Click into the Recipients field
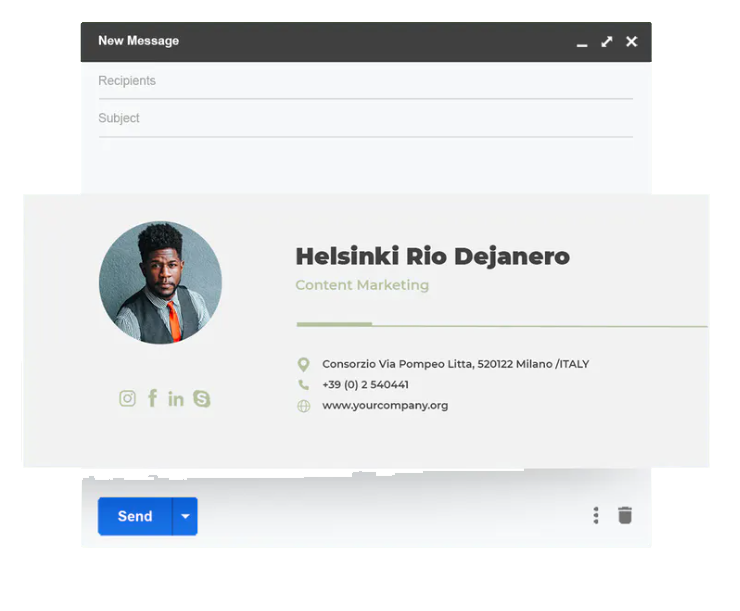Image resolution: width=740 pixels, height=611 pixels. [x=365, y=81]
